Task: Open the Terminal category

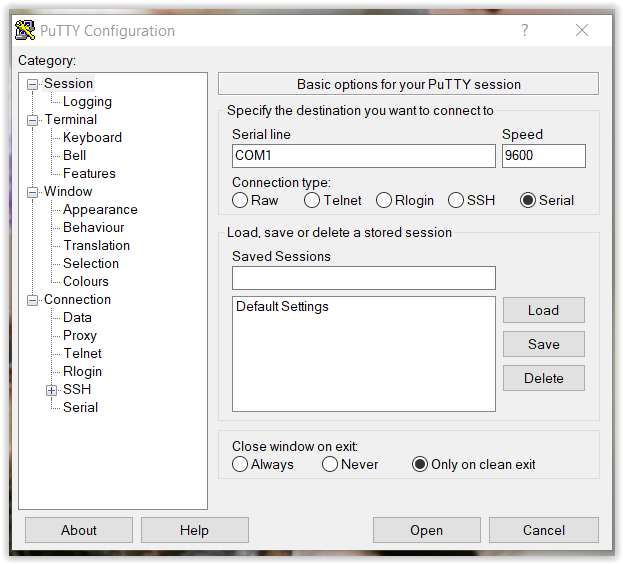Action: (71, 120)
